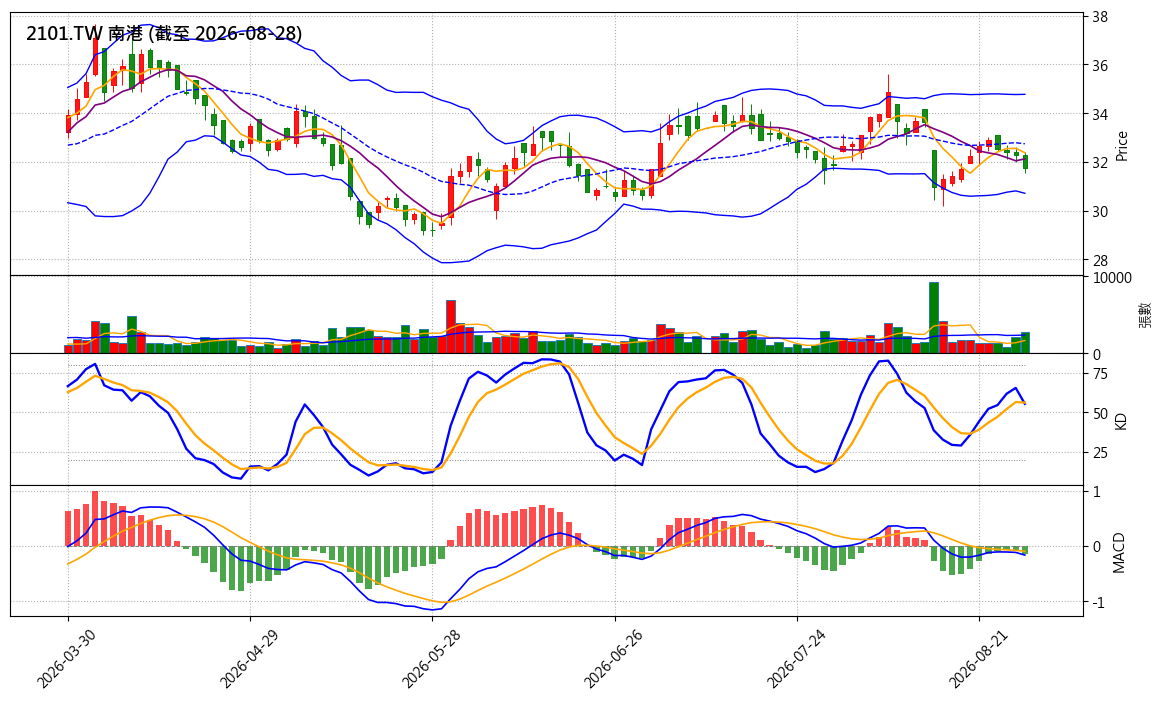1163x701 pixels.
Task: Click the 張數 volume axis label
Action: [1145, 315]
